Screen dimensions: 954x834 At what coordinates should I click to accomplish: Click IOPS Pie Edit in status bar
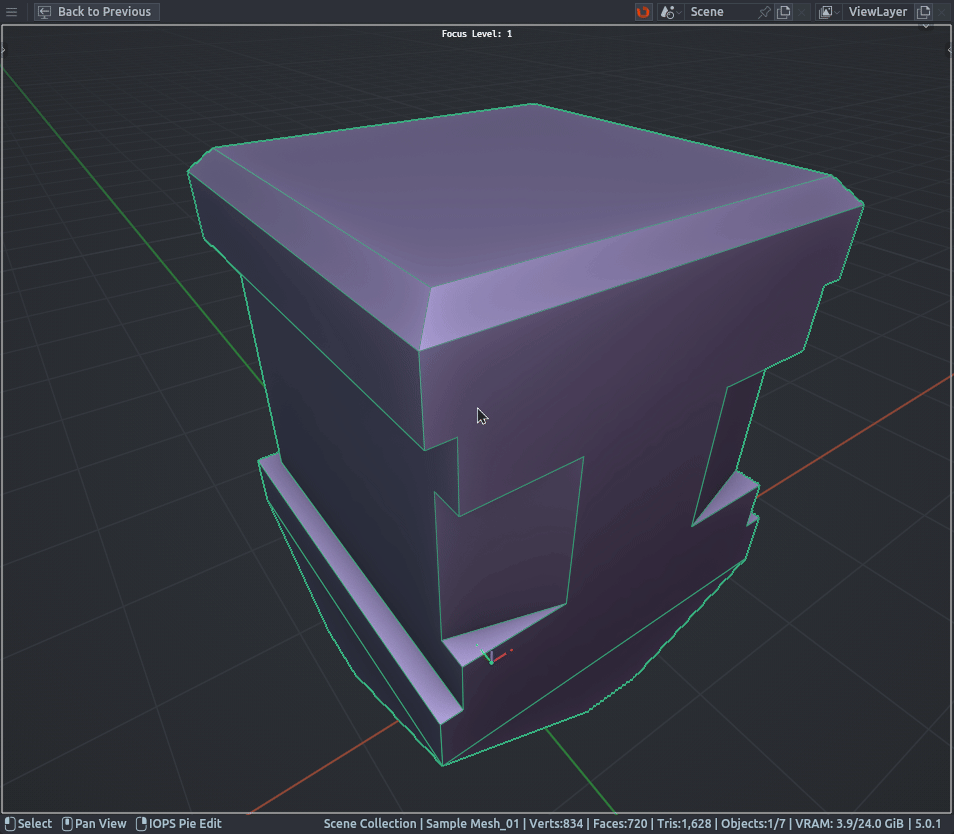pos(178,824)
